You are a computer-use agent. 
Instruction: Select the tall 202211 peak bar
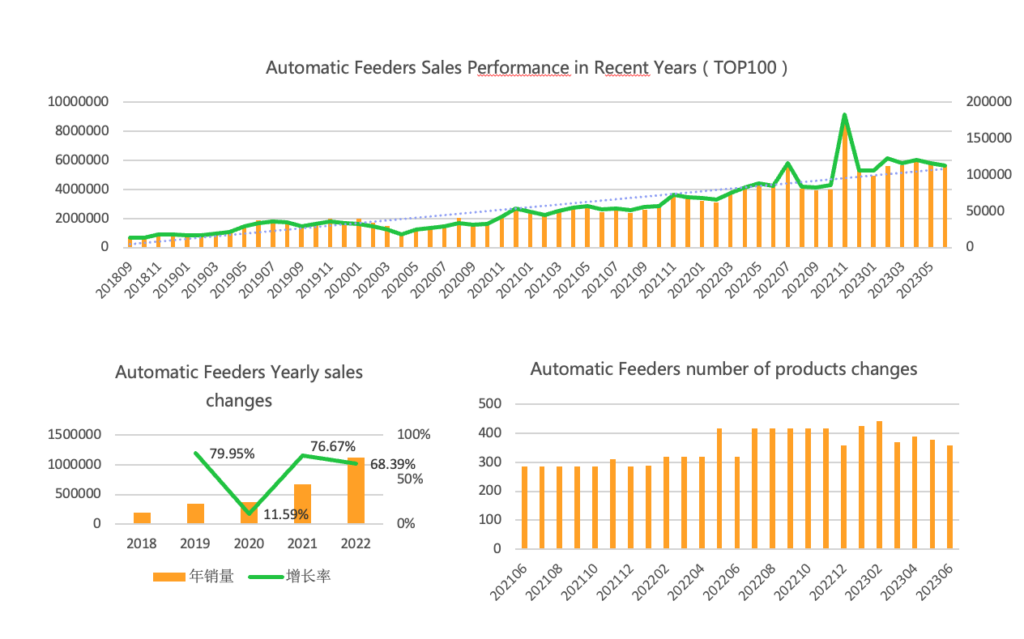pos(845,183)
